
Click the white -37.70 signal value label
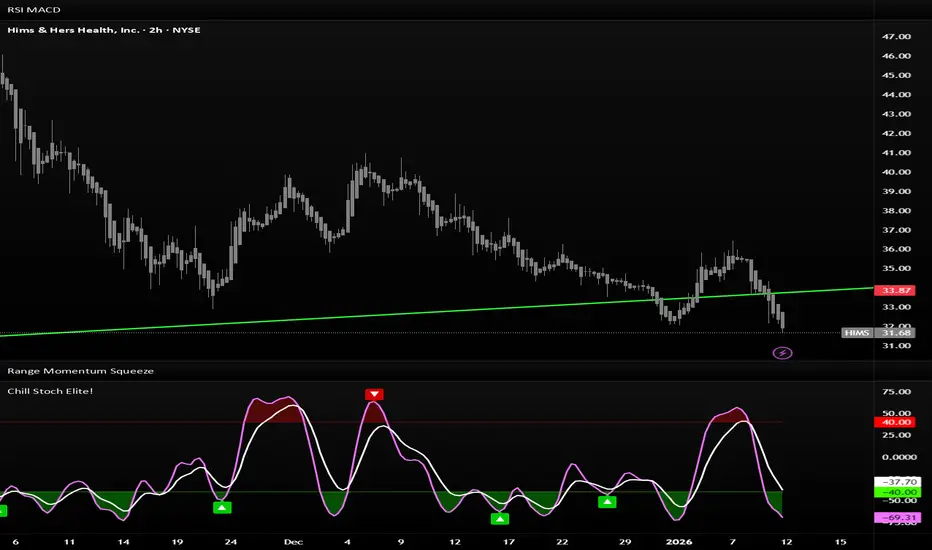tap(893, 480)
